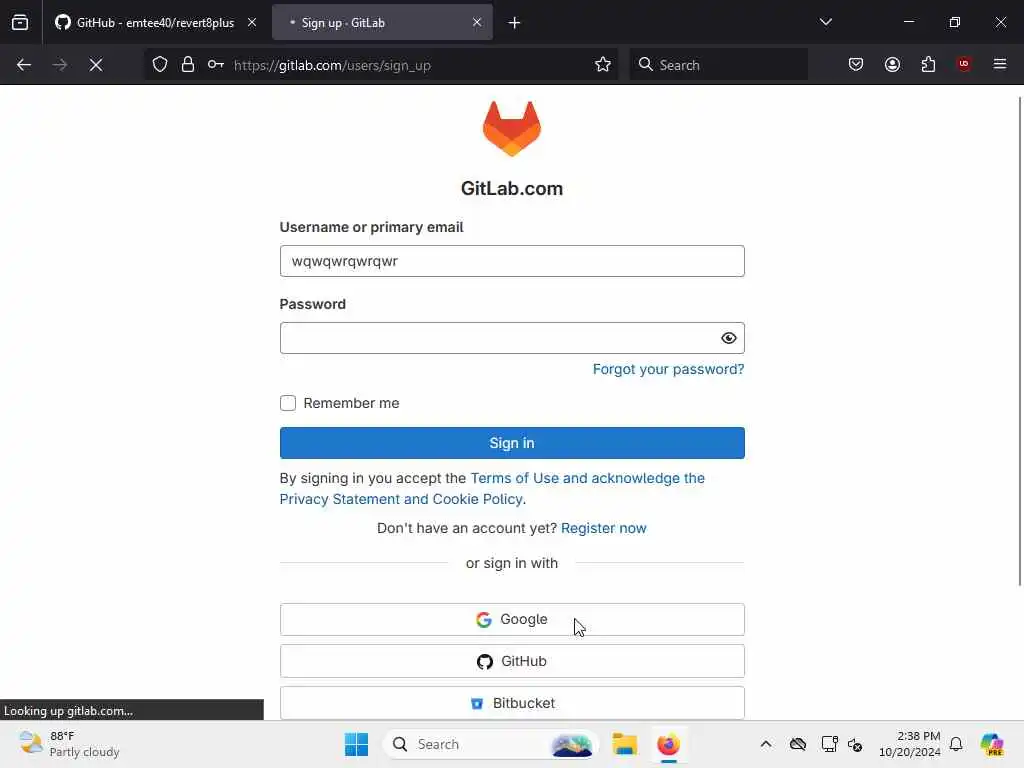Screen dimensions: 1024x768
Task: Click the page vertical scrollbar
Action: 1019,341
